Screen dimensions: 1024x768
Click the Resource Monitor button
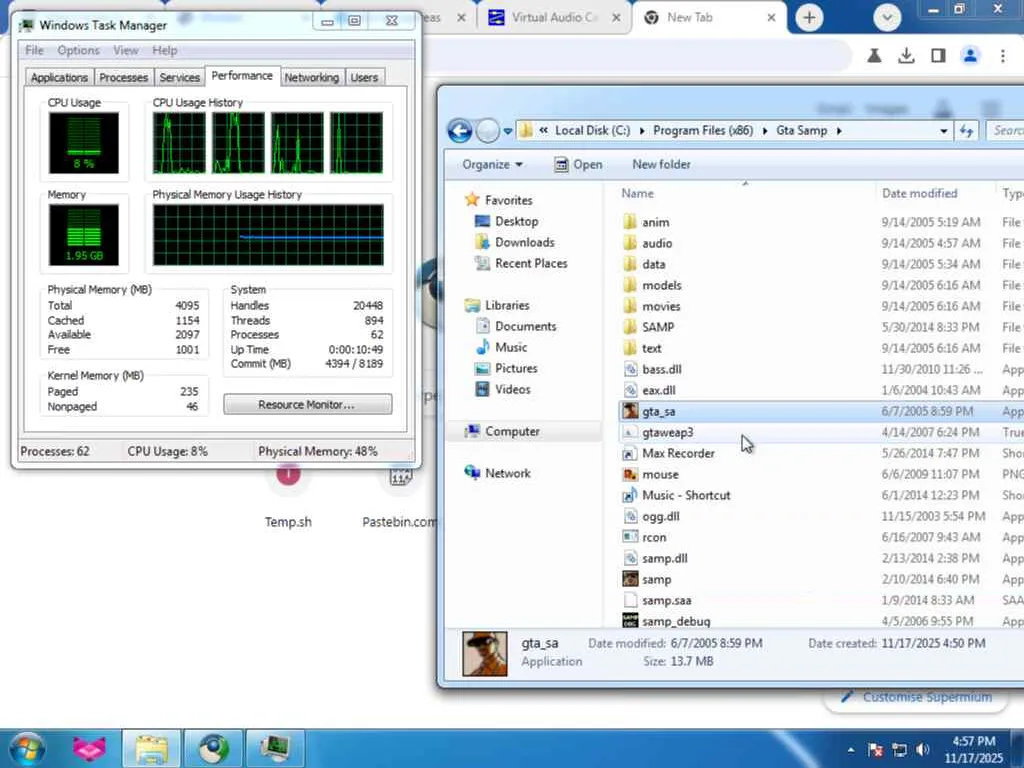coord(308,404)
